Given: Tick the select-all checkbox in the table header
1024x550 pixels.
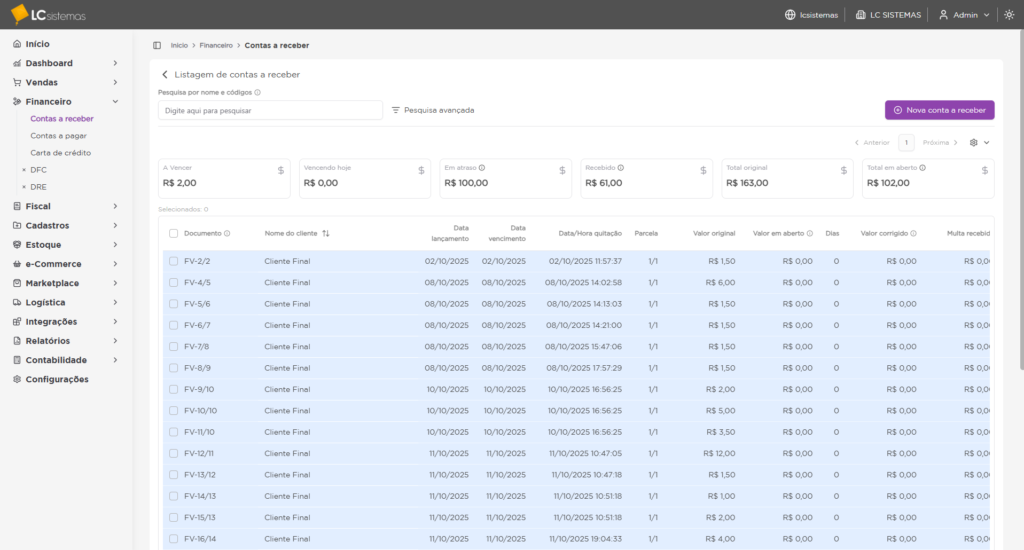Looking at the screenshot, I should pyautogui.click(x=174, y=233).
